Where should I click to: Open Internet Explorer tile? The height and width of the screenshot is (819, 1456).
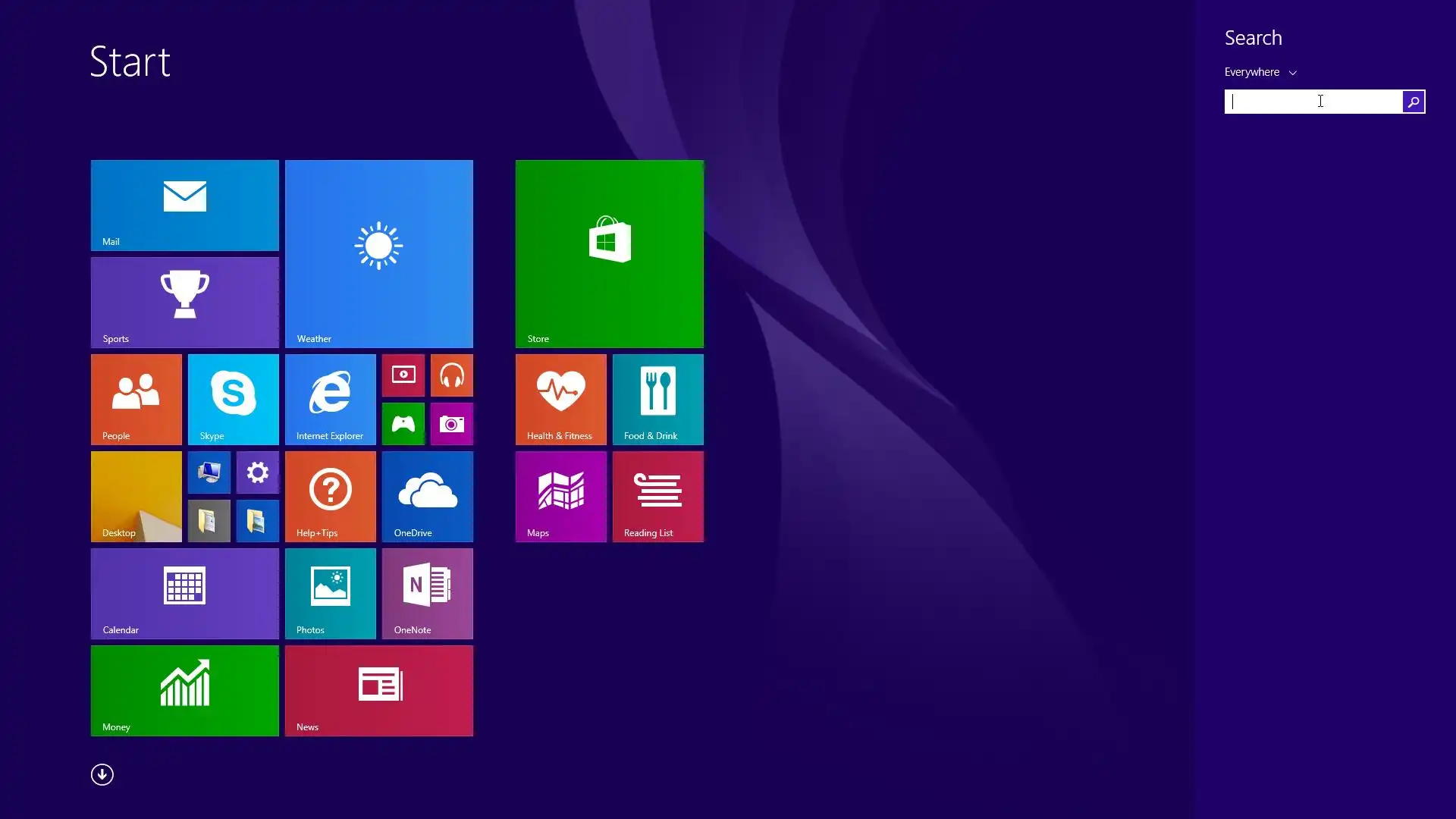[x=330, y=399]
